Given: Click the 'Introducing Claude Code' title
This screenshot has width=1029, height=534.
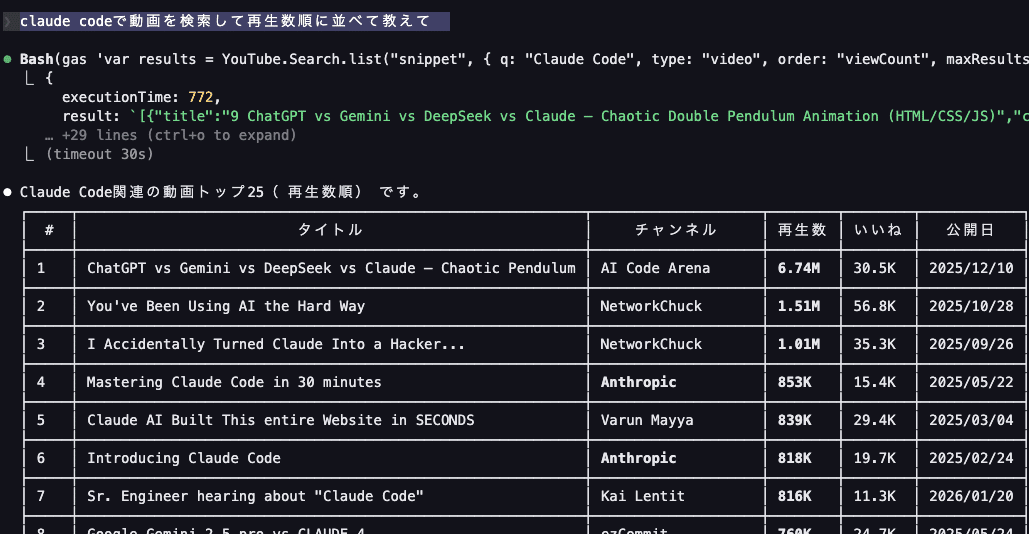Looking at the screenshot, I should [184, 458].
